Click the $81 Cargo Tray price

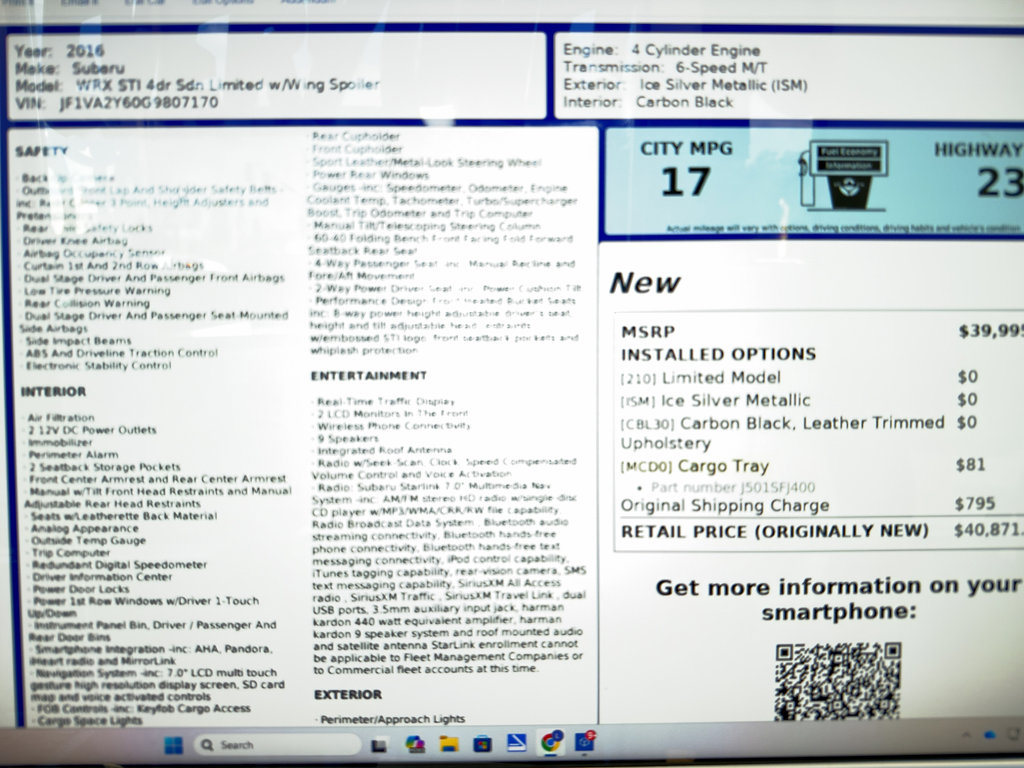[970, 464]
